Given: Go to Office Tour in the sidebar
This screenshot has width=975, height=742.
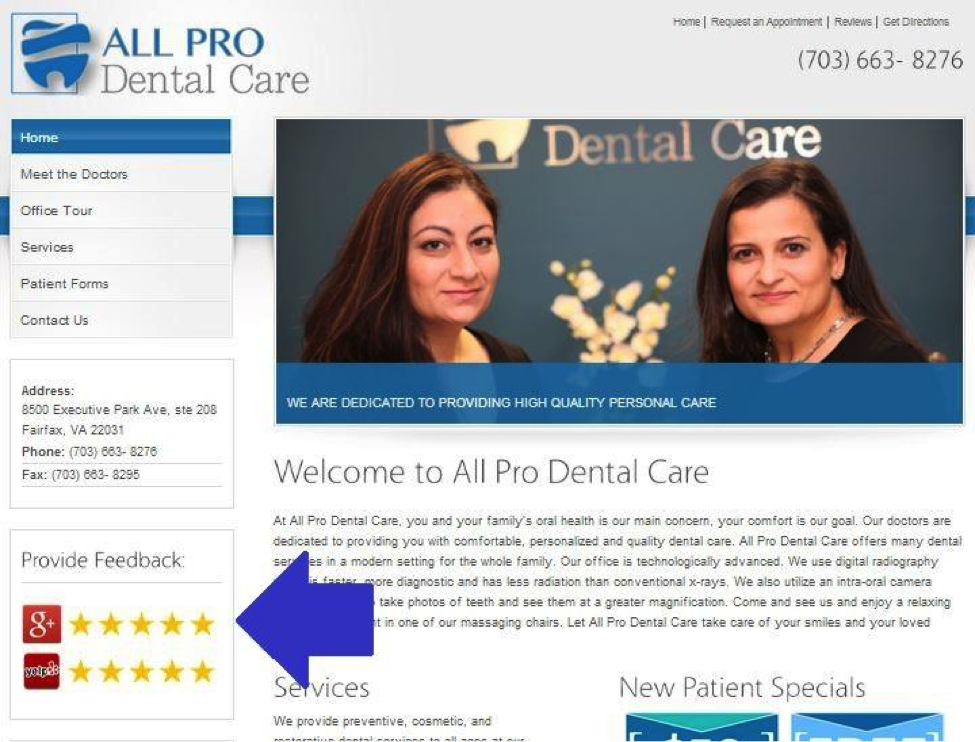Looking at the screenshot, I should [x=121, y=210].
